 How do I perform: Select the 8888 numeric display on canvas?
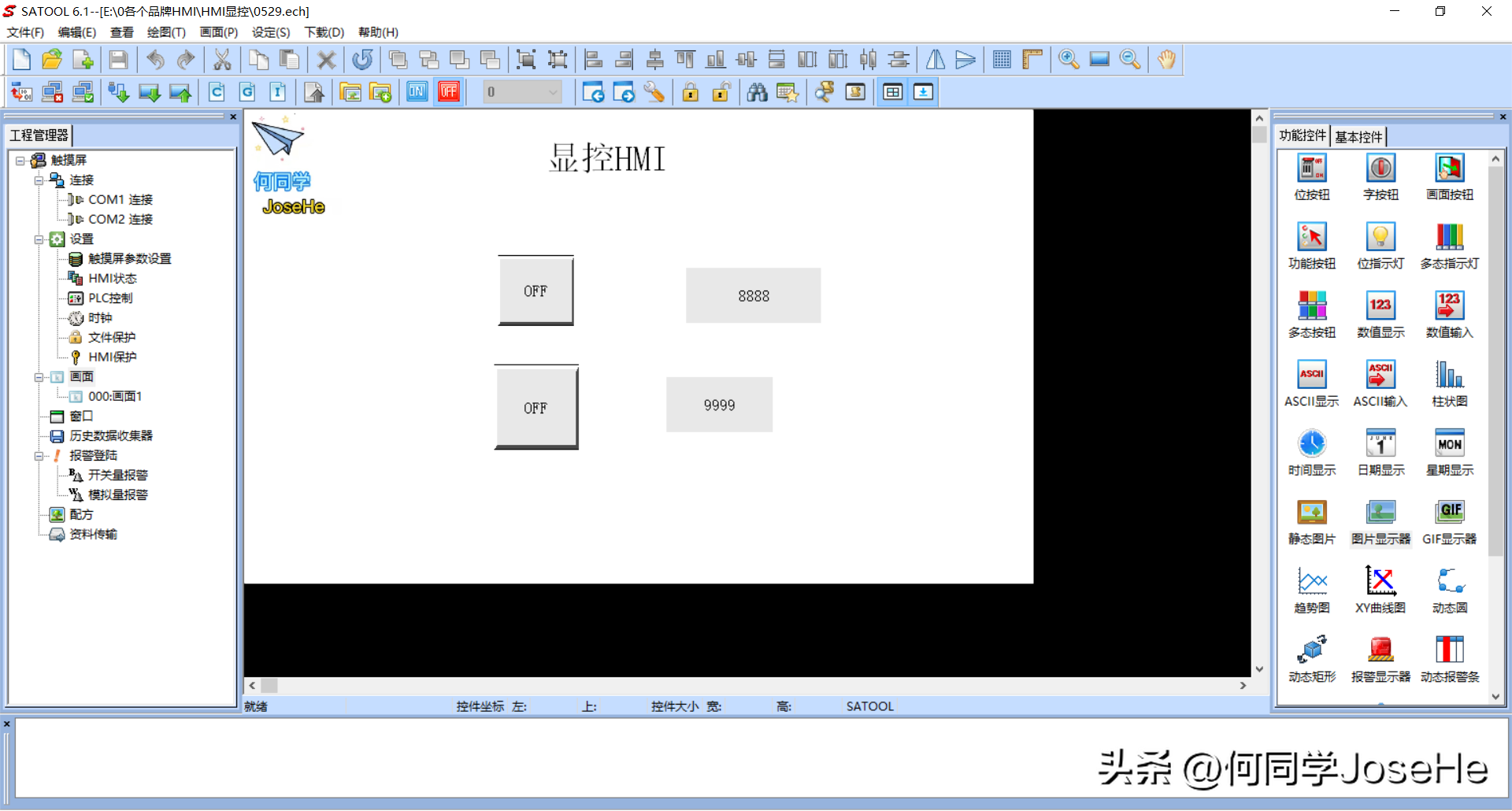(x=753, y=296)
